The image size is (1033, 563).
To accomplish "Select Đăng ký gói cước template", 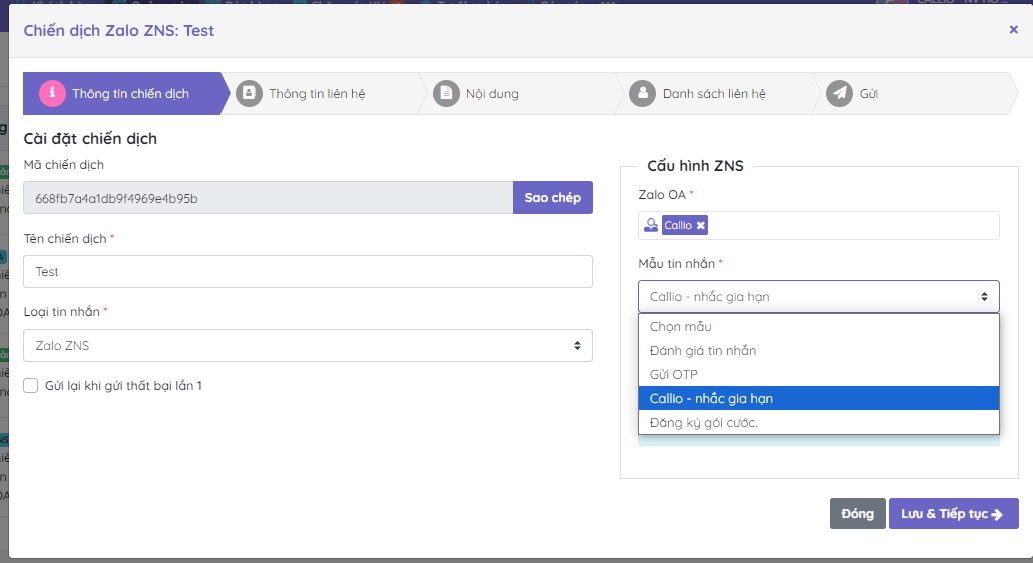I will point(818,422).
